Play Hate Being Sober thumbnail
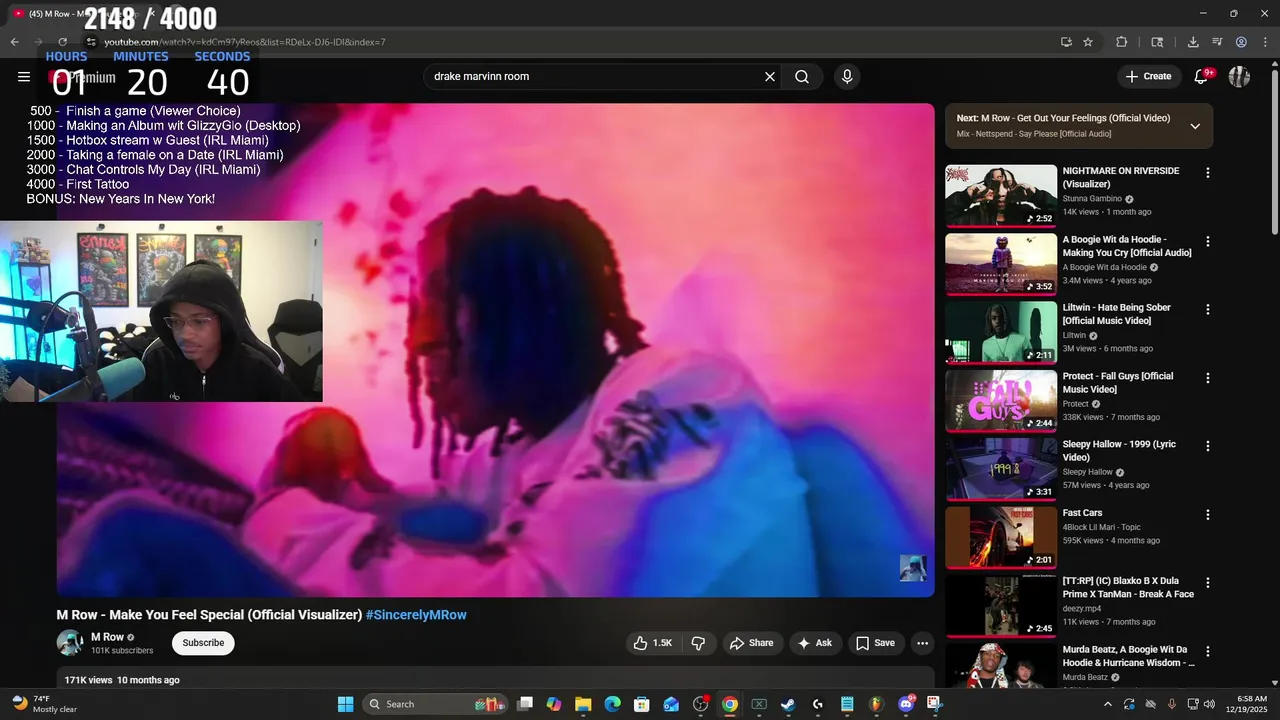Image resolution: width=1280 pixels, height=720 pixels. tap(1001, 332)
